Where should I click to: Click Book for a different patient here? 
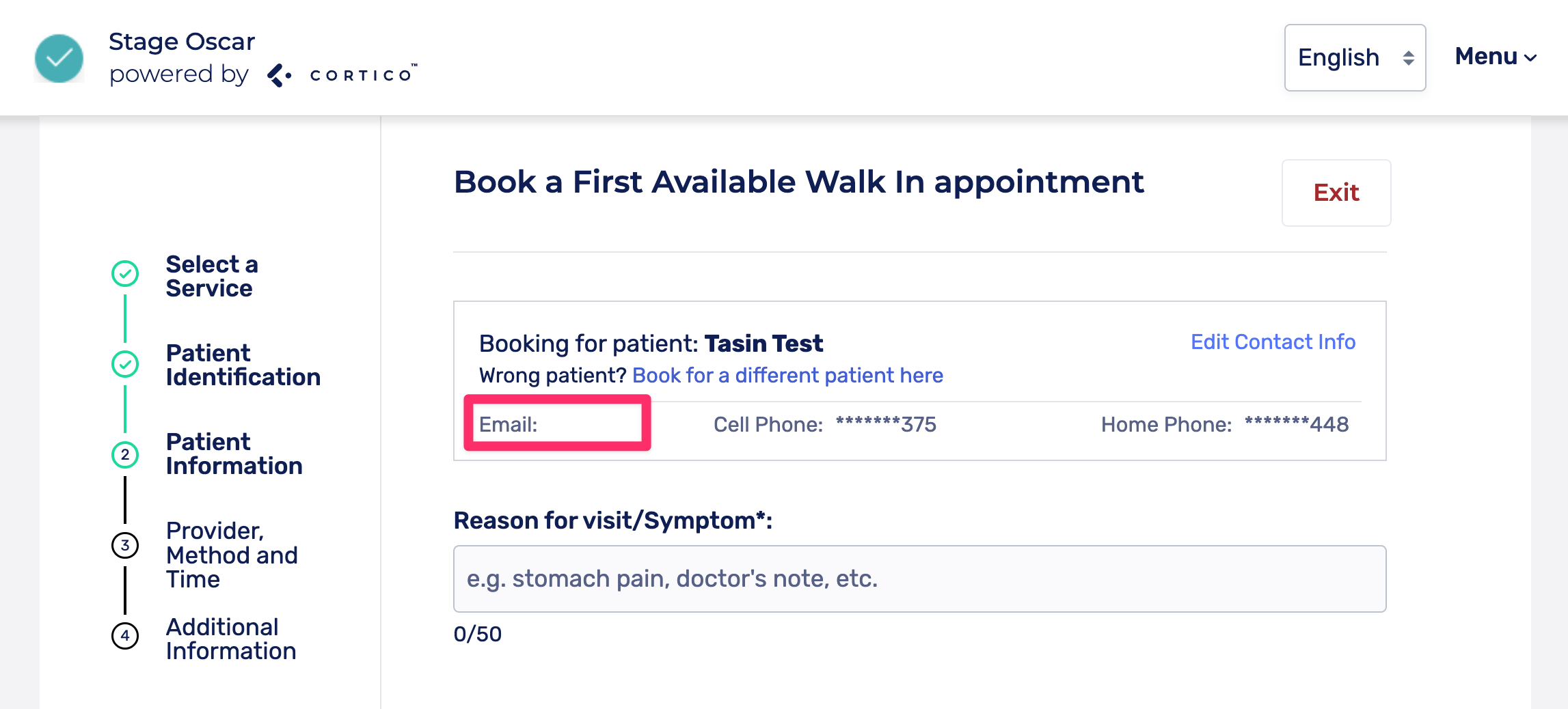tap(787, 375)
